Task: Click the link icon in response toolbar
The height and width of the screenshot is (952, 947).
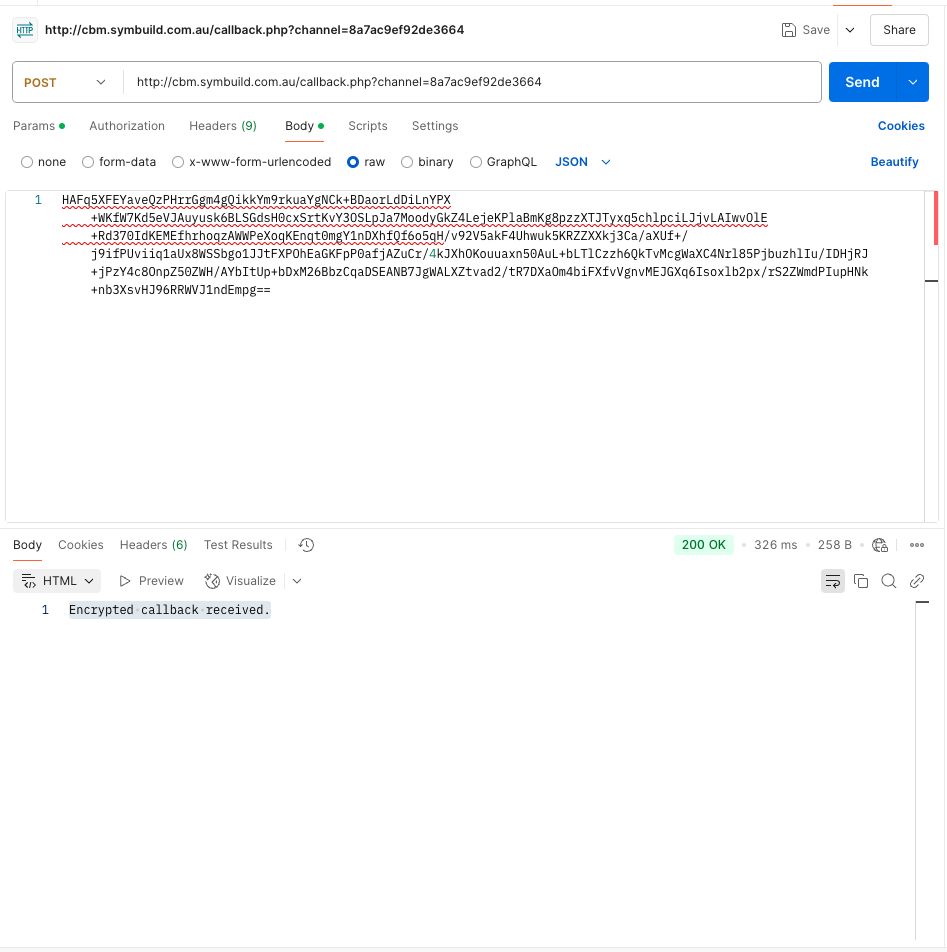Action: [x=916, y=581]
